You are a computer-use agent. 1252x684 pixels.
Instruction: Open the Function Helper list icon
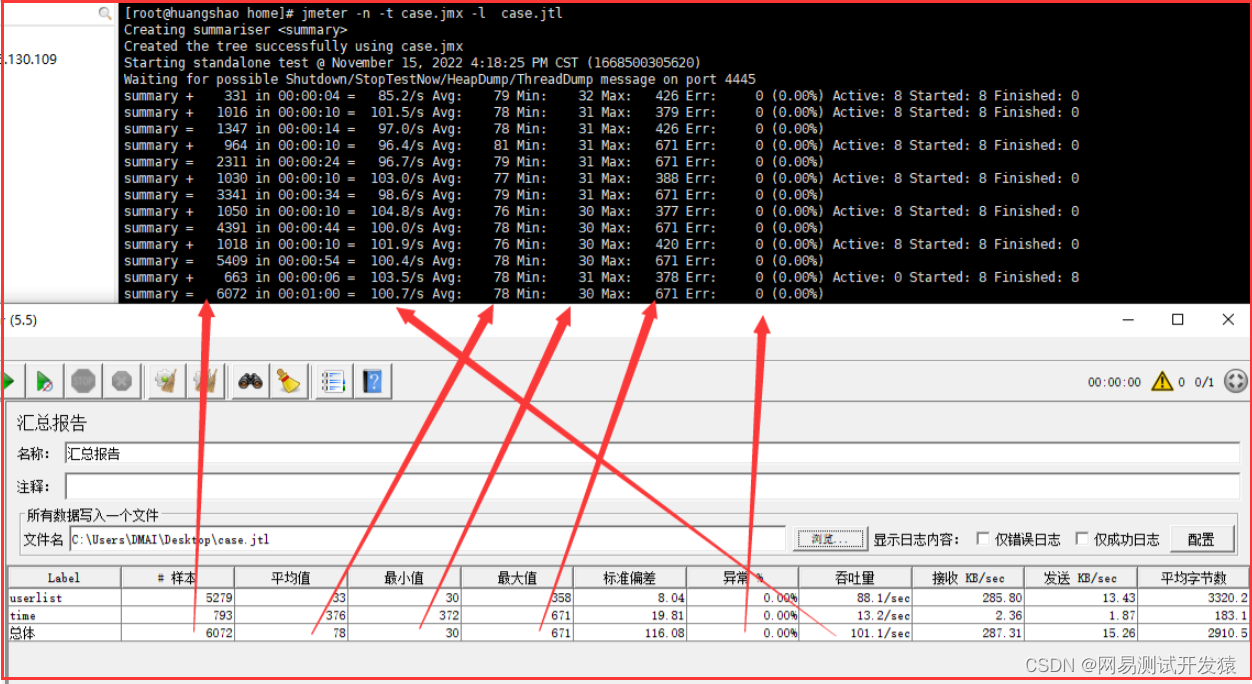pyautogui.click(x=334, y=381)
